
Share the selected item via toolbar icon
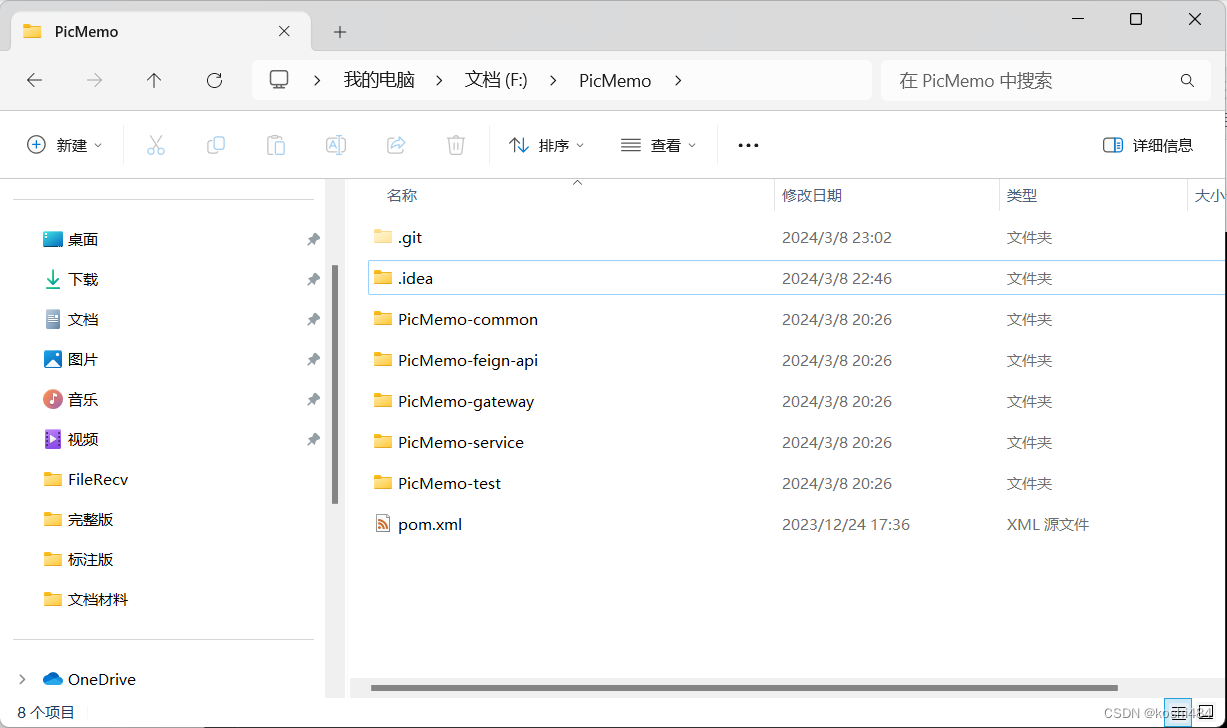tap(396, 145)
